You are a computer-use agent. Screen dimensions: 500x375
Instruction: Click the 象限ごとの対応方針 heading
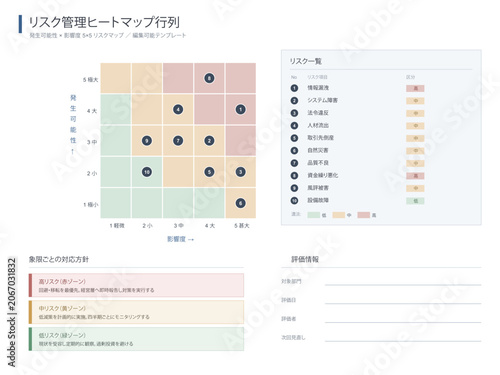coord(59,259)
